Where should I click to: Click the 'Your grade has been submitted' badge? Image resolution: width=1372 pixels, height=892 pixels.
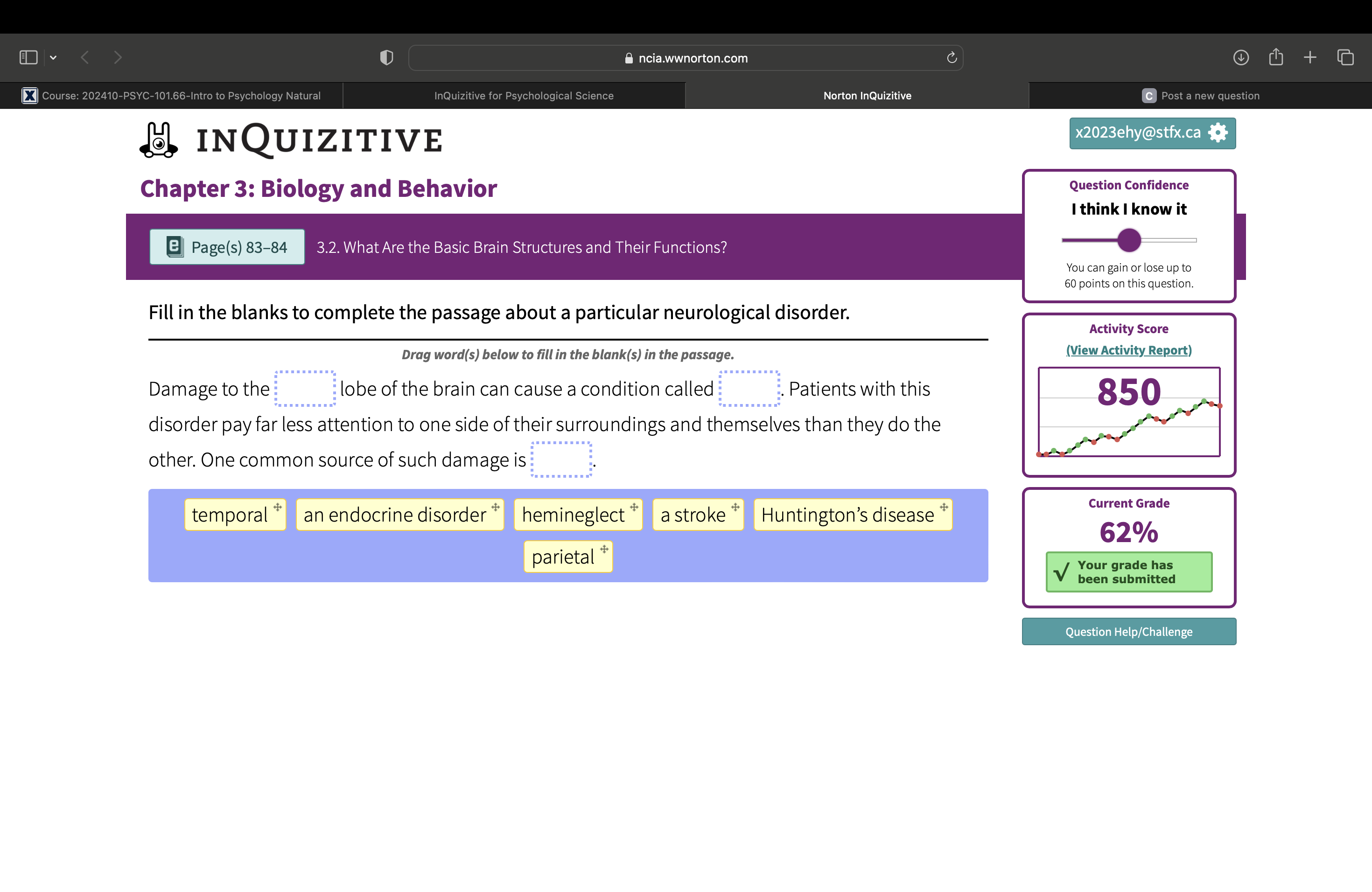coord(1129,572)
